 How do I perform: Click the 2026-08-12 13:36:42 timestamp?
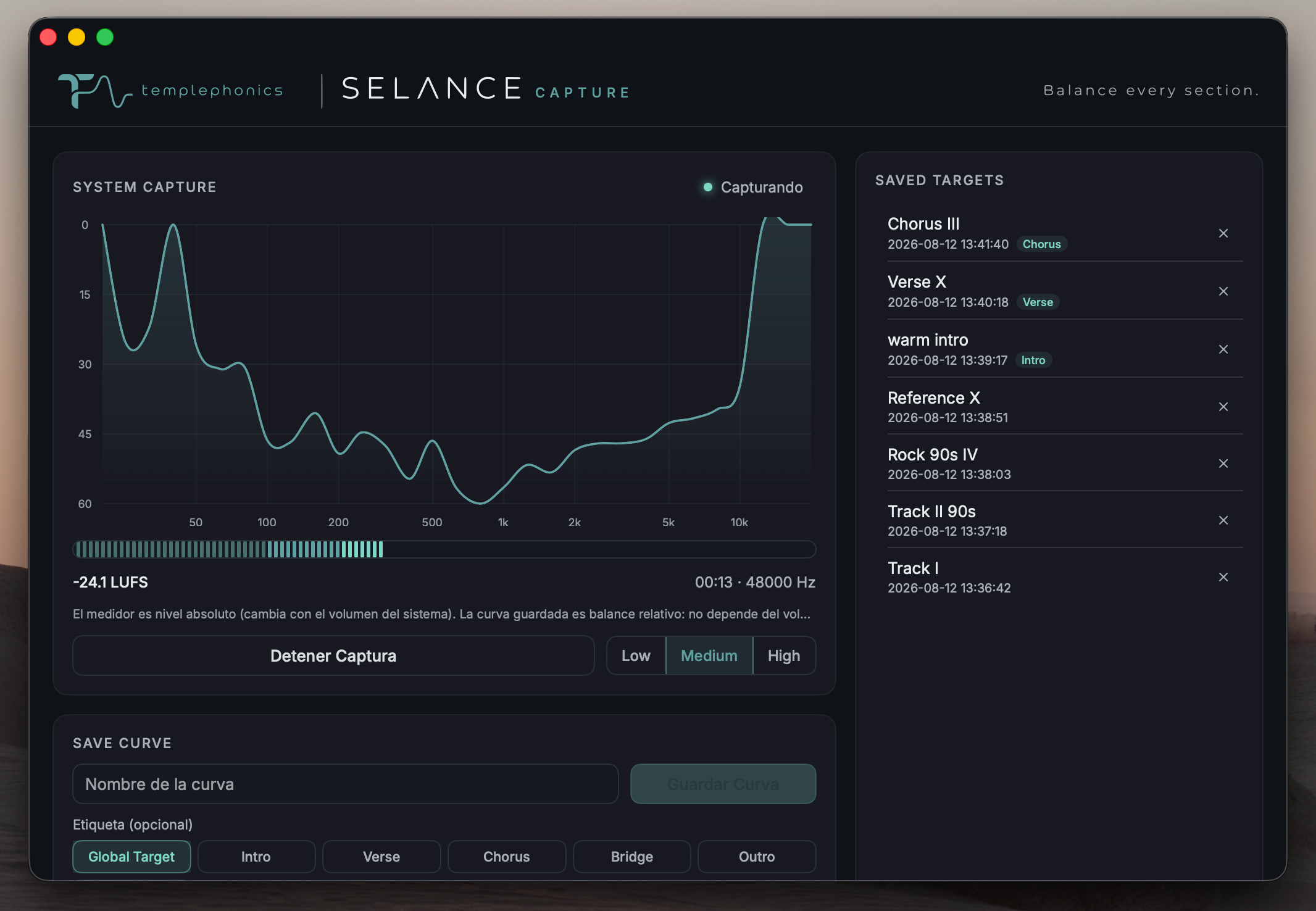[x=949, y=588]
